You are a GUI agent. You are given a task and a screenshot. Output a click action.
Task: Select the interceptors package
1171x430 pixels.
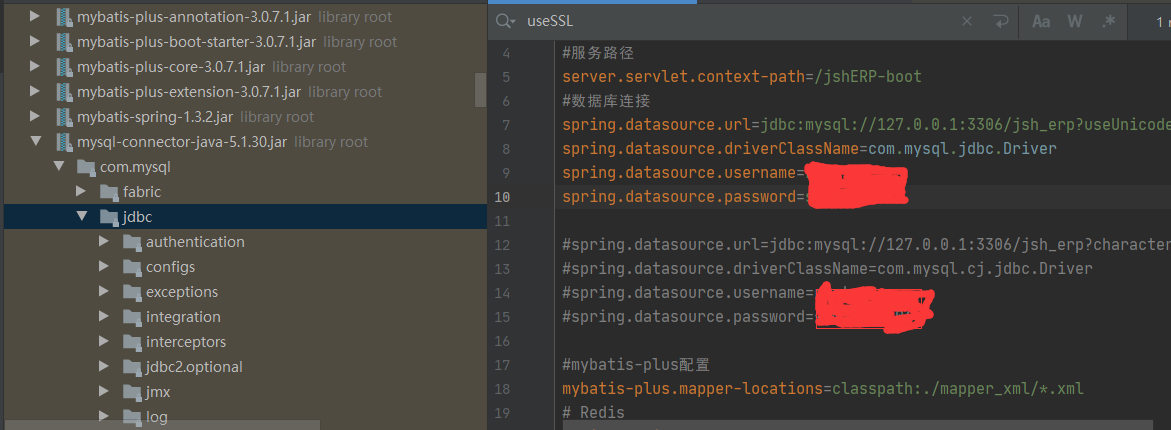pyautogui.click(x=186, y=342)
